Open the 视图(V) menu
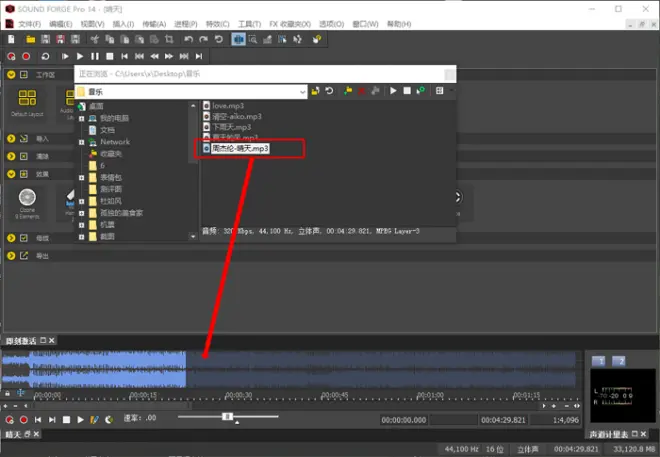The image size is (660, 457). [x=92, y=24]
